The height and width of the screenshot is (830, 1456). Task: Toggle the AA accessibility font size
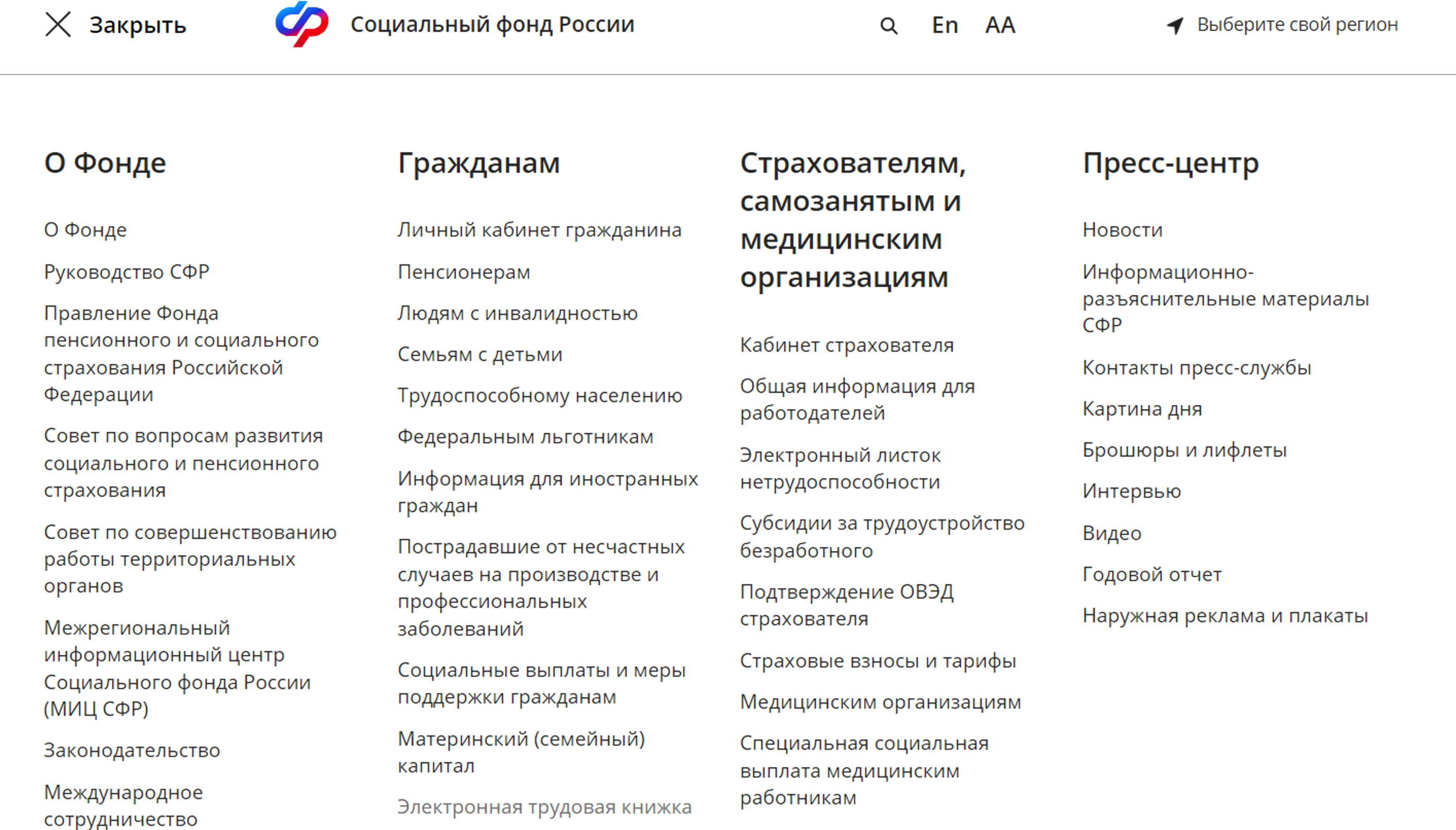tap(1000, 25)
